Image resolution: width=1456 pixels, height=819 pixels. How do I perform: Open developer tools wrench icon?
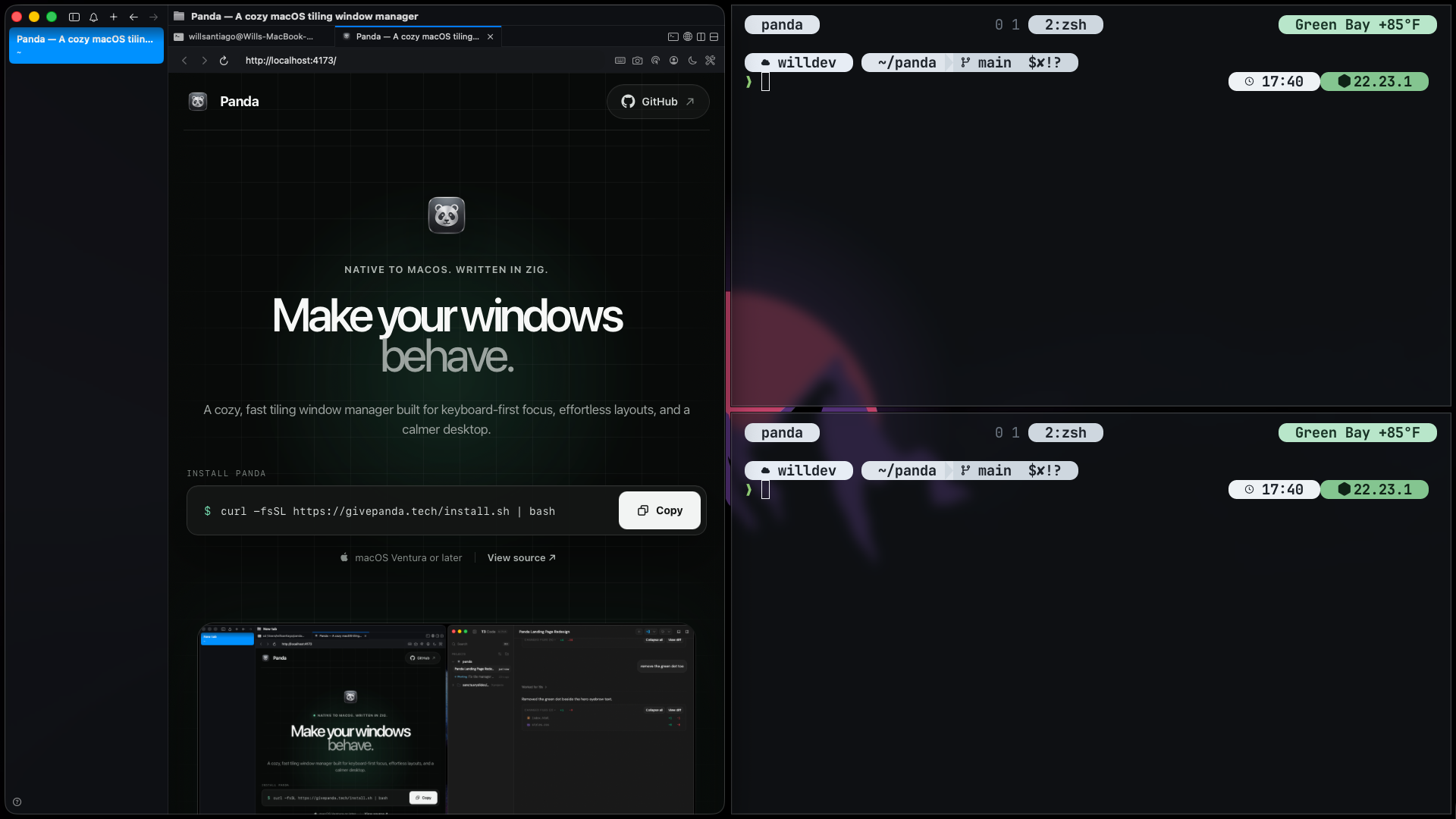click(711, 61)
